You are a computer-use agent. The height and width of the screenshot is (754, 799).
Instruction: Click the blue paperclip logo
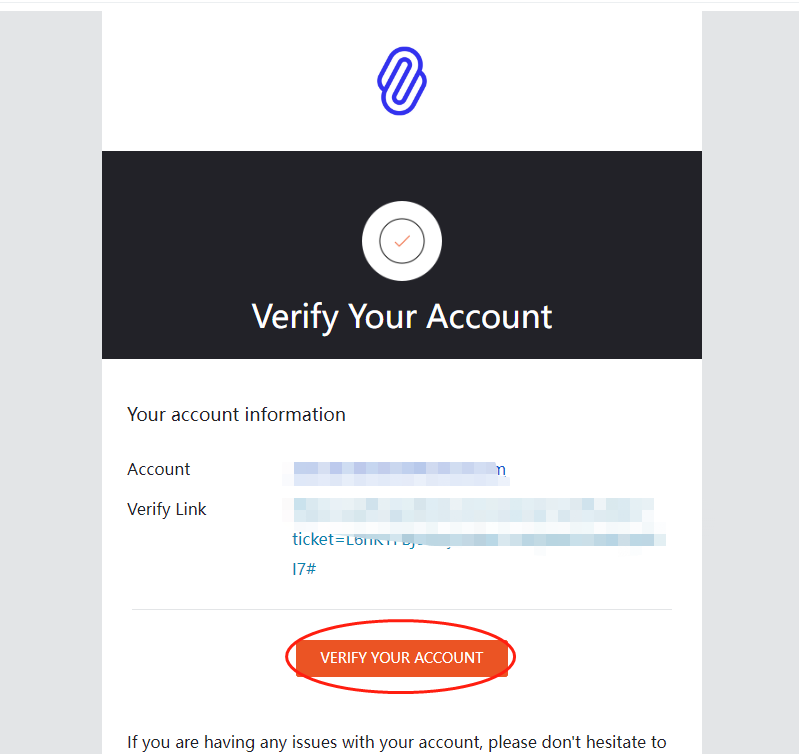(x=402, y=81)
